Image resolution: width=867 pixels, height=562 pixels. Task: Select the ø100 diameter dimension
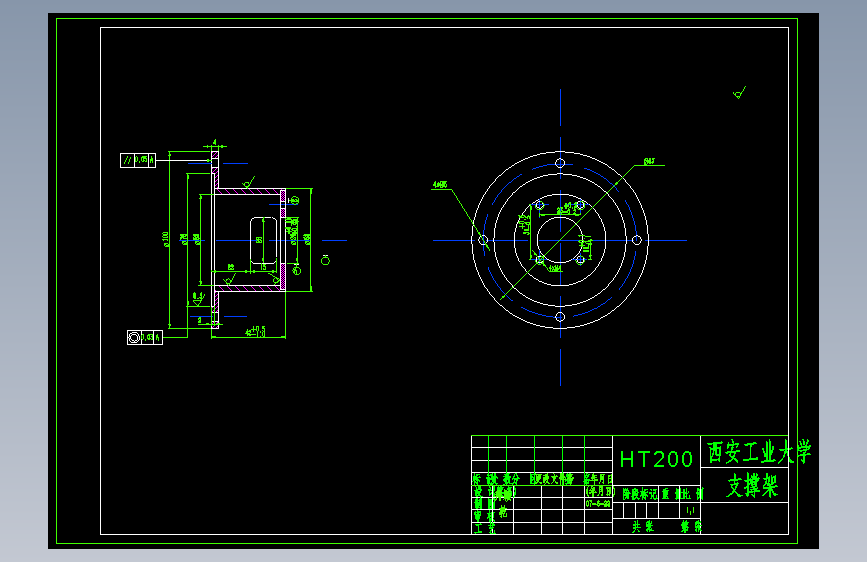click(x=165, y=239)
